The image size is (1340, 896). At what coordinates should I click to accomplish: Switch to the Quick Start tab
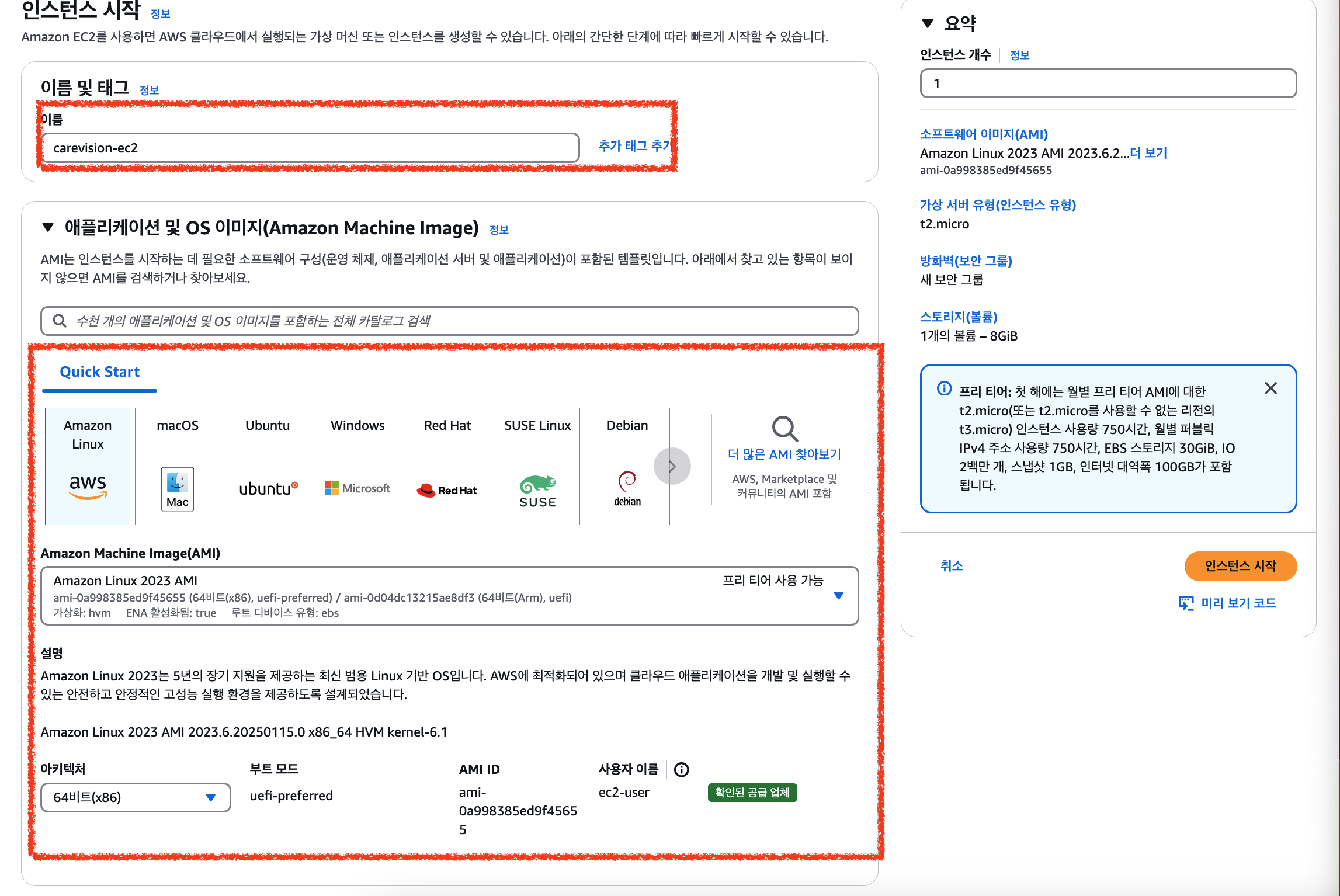[x=99, y=372]
